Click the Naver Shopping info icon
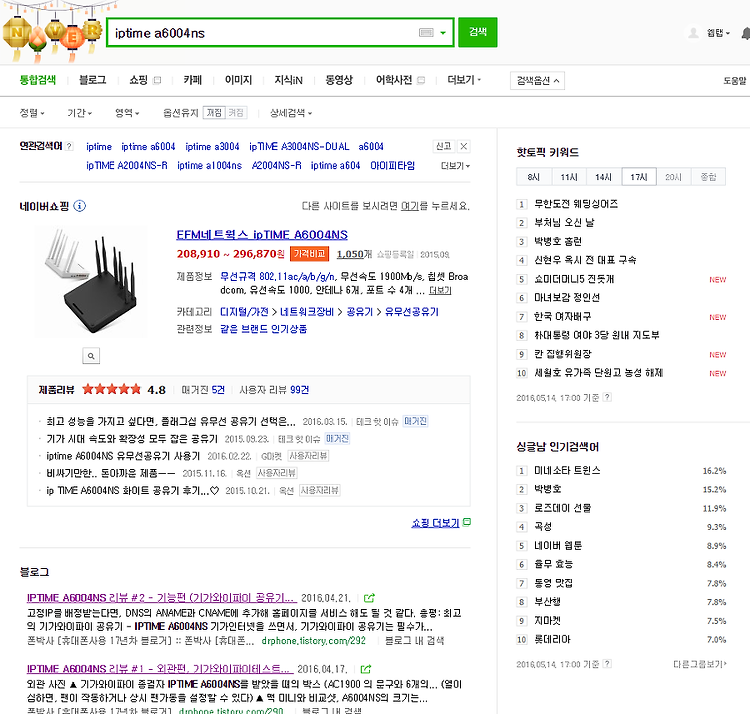The image size is (750, 714). [x=79, y=206]
